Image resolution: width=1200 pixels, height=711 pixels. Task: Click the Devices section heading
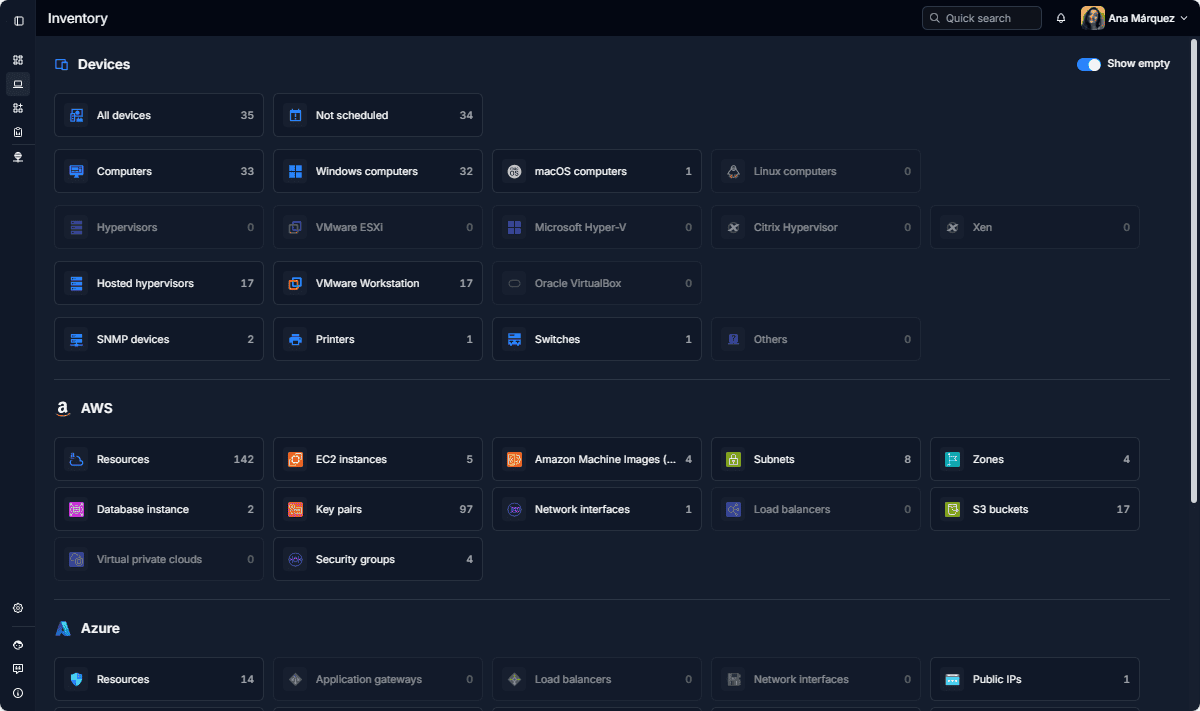(104, 64)
